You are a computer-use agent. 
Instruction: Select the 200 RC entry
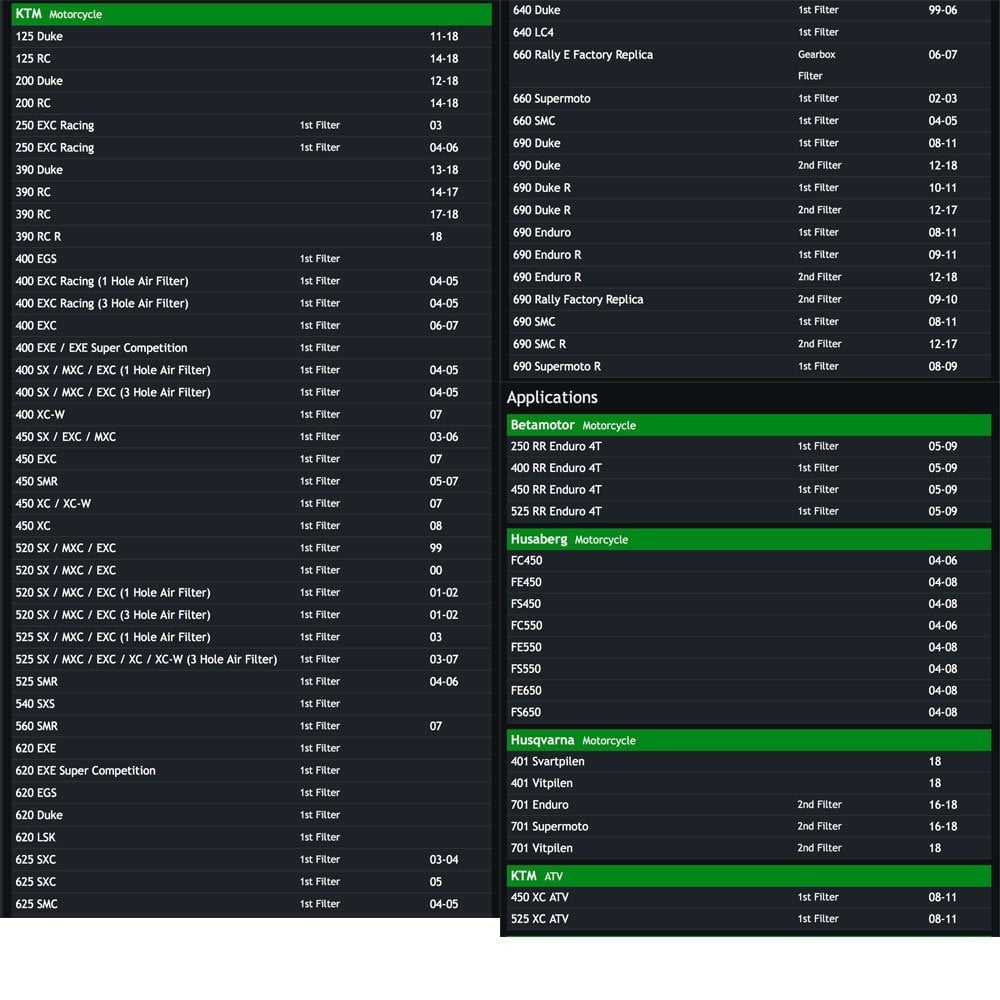251,103
